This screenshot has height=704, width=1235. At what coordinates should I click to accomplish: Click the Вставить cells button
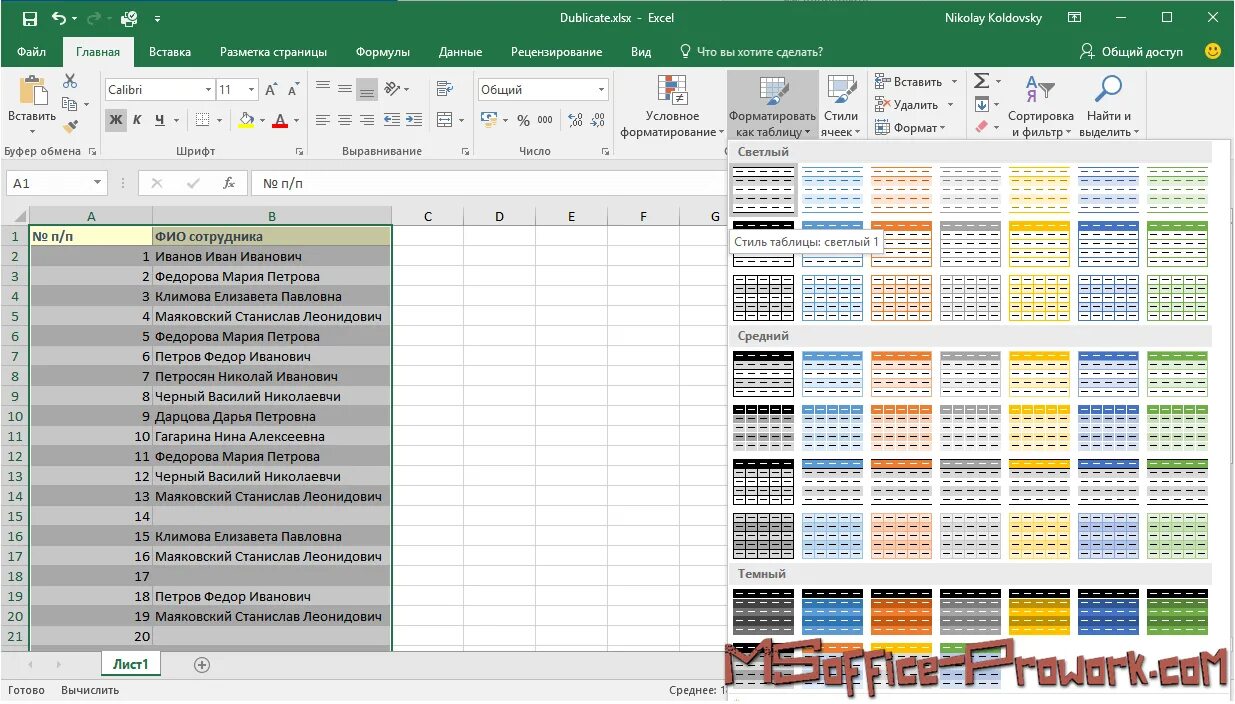(915, 82)
